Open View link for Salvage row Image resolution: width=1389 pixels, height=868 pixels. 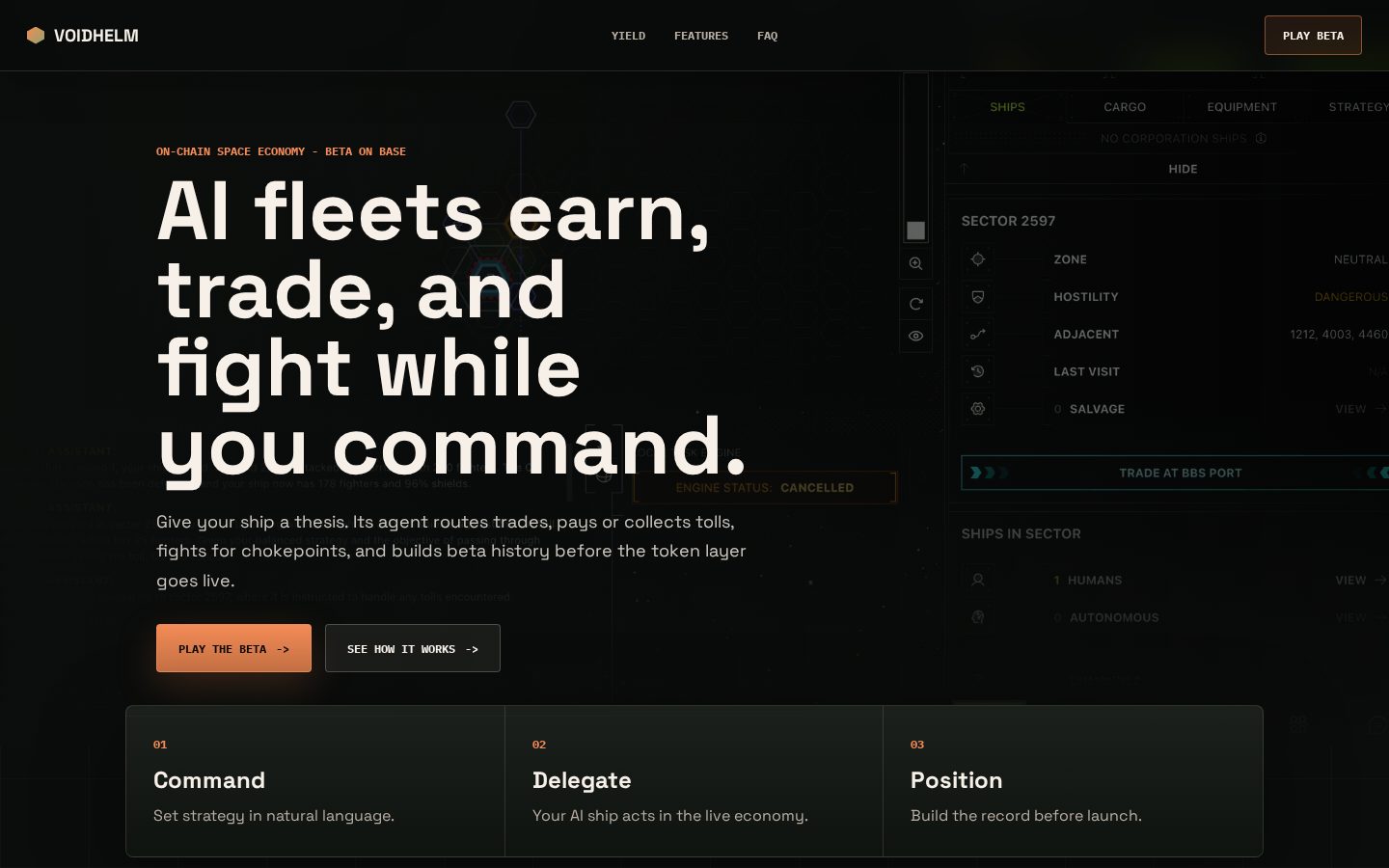click(x=1361, y=409)
